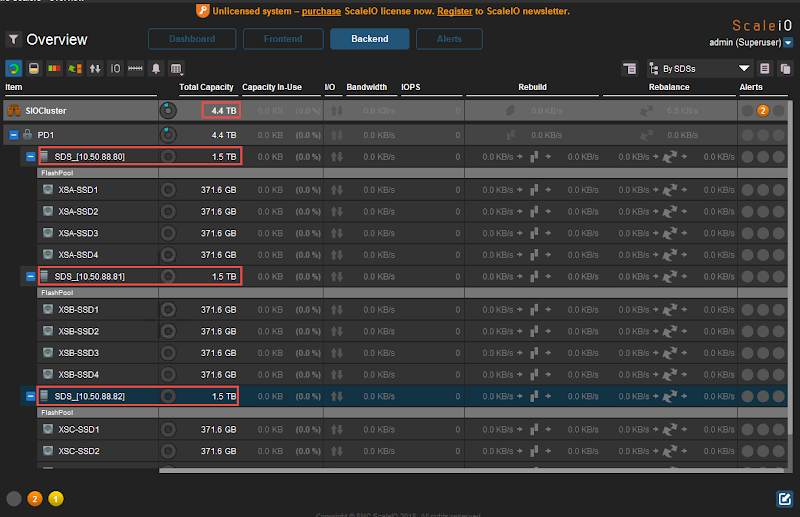Click the orange license key icon in banner
800x517 pixels.
coord(203,10)
